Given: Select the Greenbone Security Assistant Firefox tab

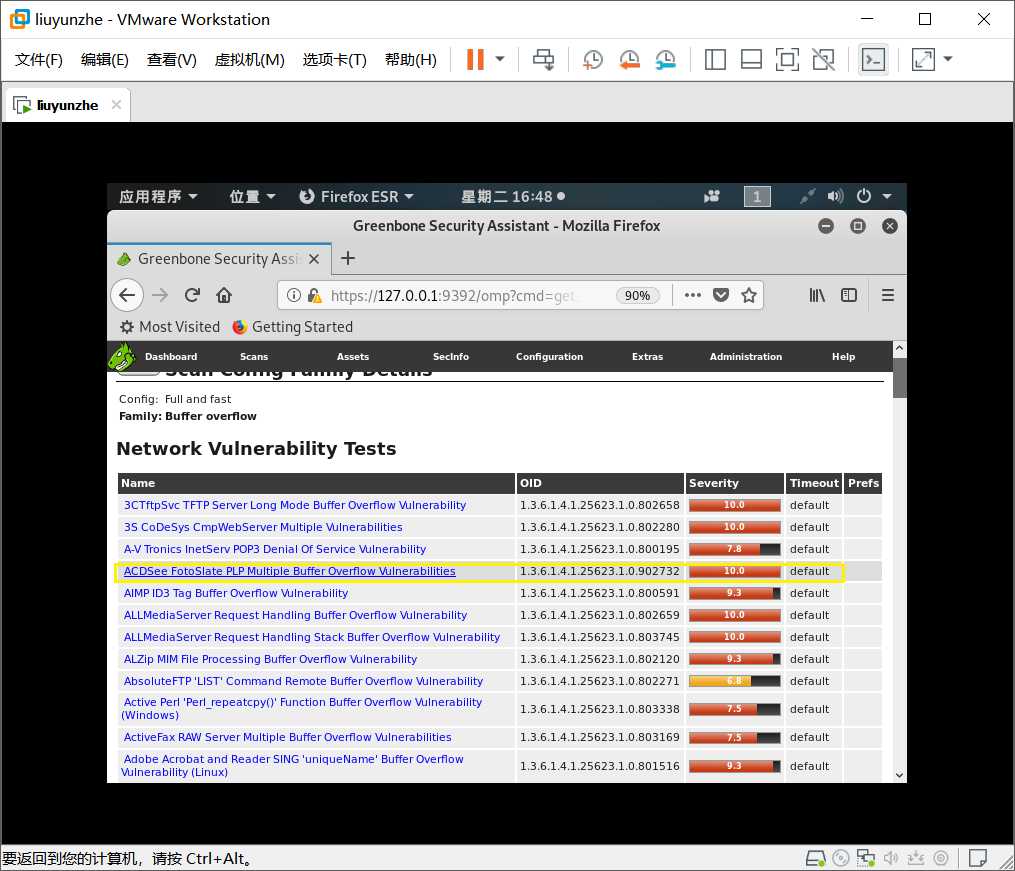Looking at the screenshot, I should (219, 259).
